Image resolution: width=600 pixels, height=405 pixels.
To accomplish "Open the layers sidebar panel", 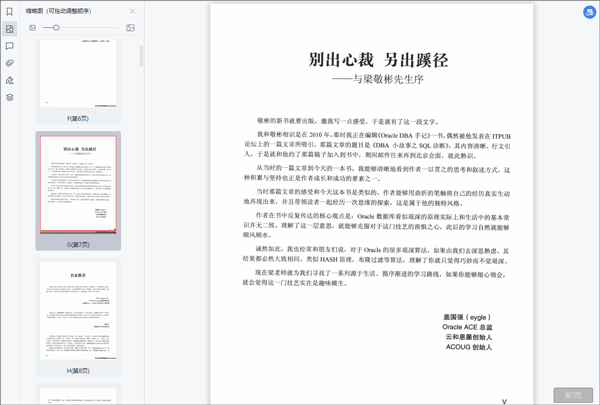I will [x=10, y=97].
